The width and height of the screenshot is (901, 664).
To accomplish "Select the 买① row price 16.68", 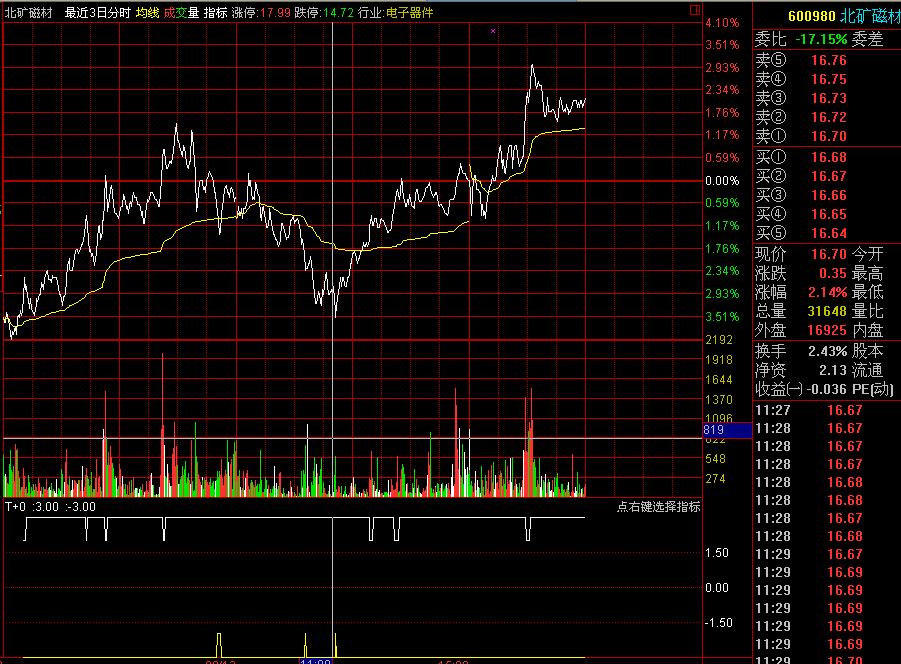I will click(x=829, y=157).
